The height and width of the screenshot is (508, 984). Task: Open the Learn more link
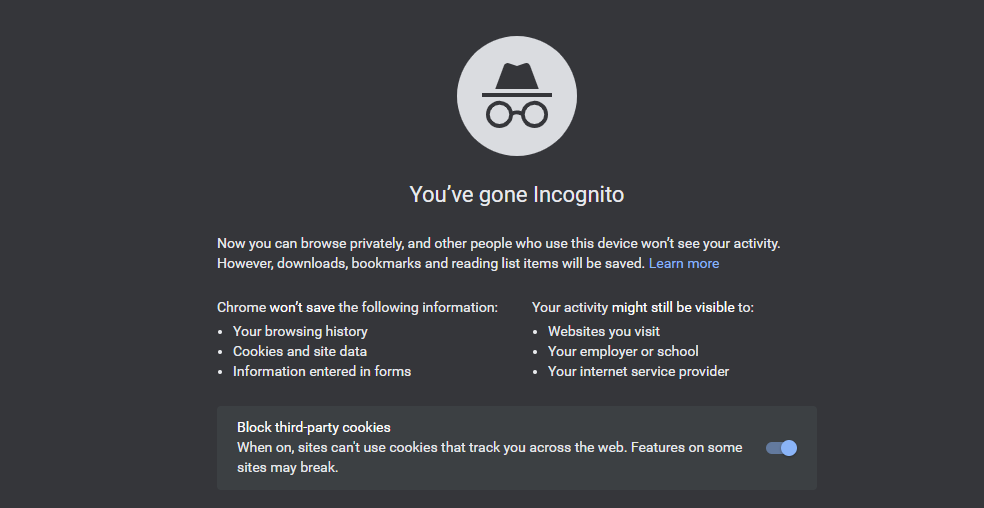click(684, 263)
